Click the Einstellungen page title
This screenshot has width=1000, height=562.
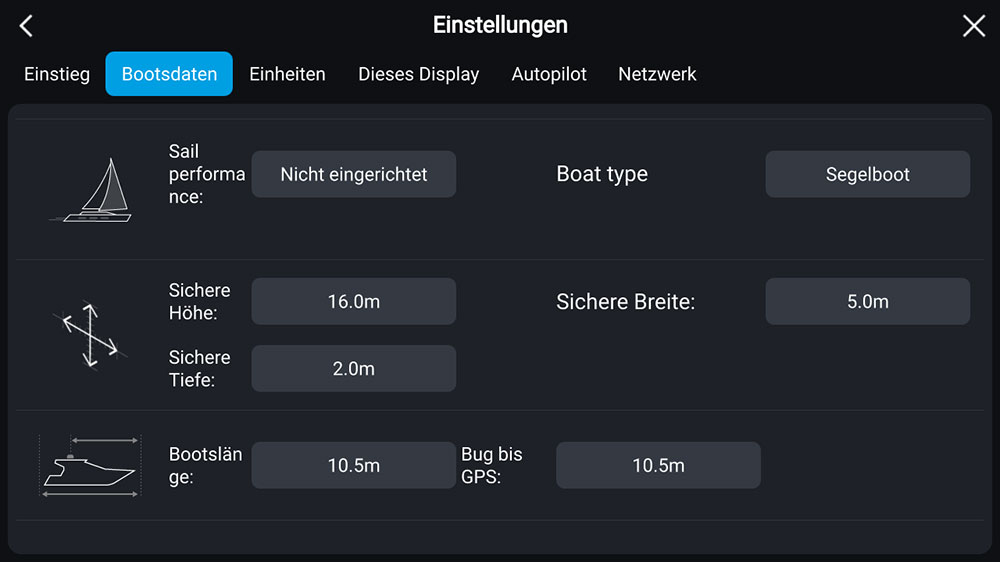(500, 25)
